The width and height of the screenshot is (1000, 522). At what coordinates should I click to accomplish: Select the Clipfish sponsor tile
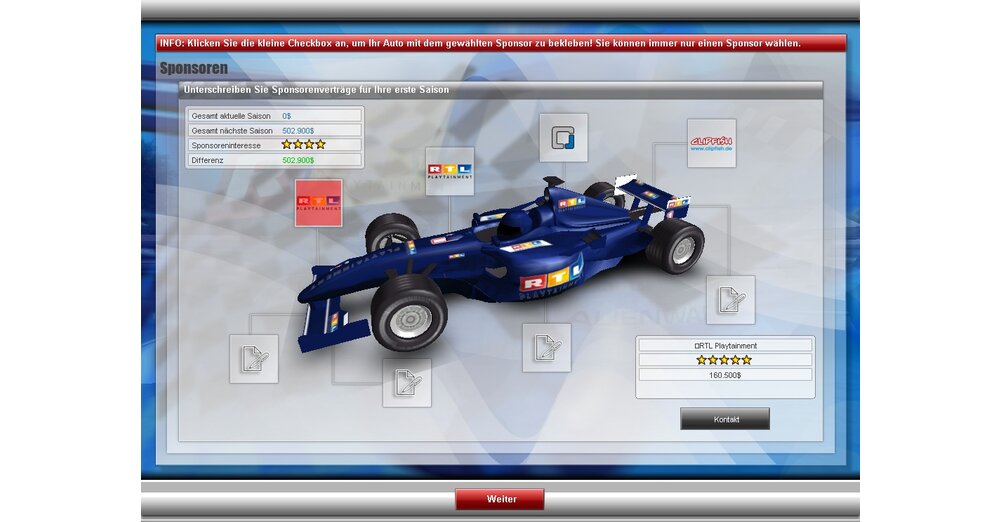(711, 144)
